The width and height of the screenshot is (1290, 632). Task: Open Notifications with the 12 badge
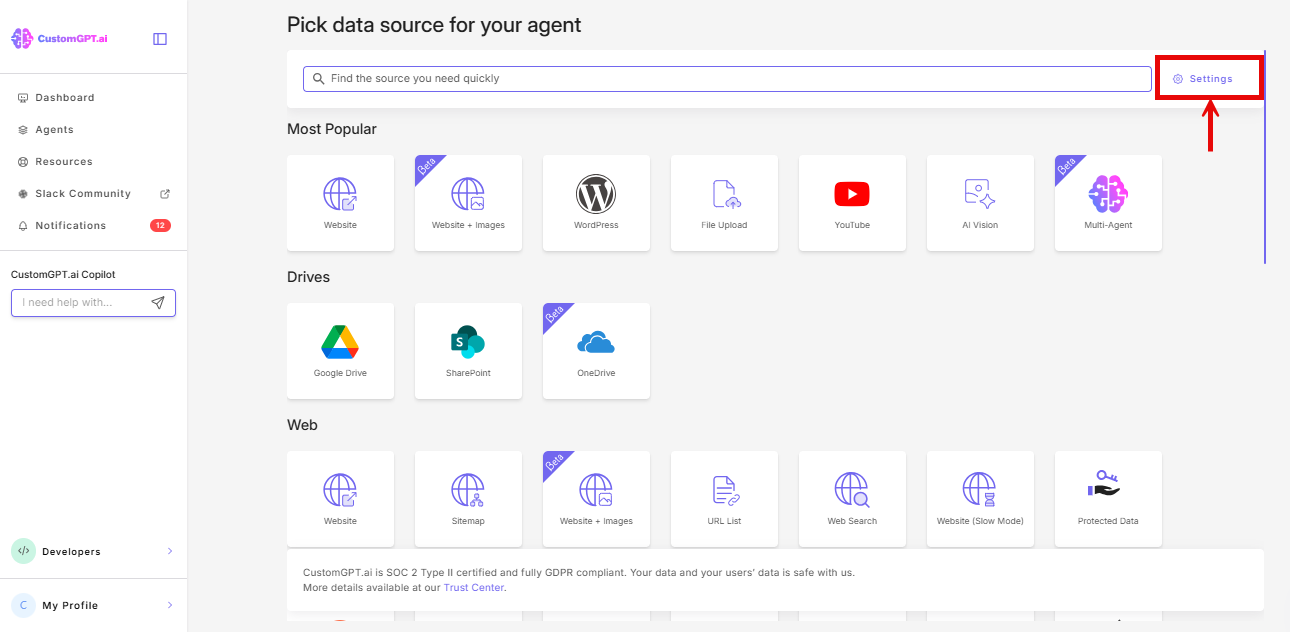pos(68,225)
